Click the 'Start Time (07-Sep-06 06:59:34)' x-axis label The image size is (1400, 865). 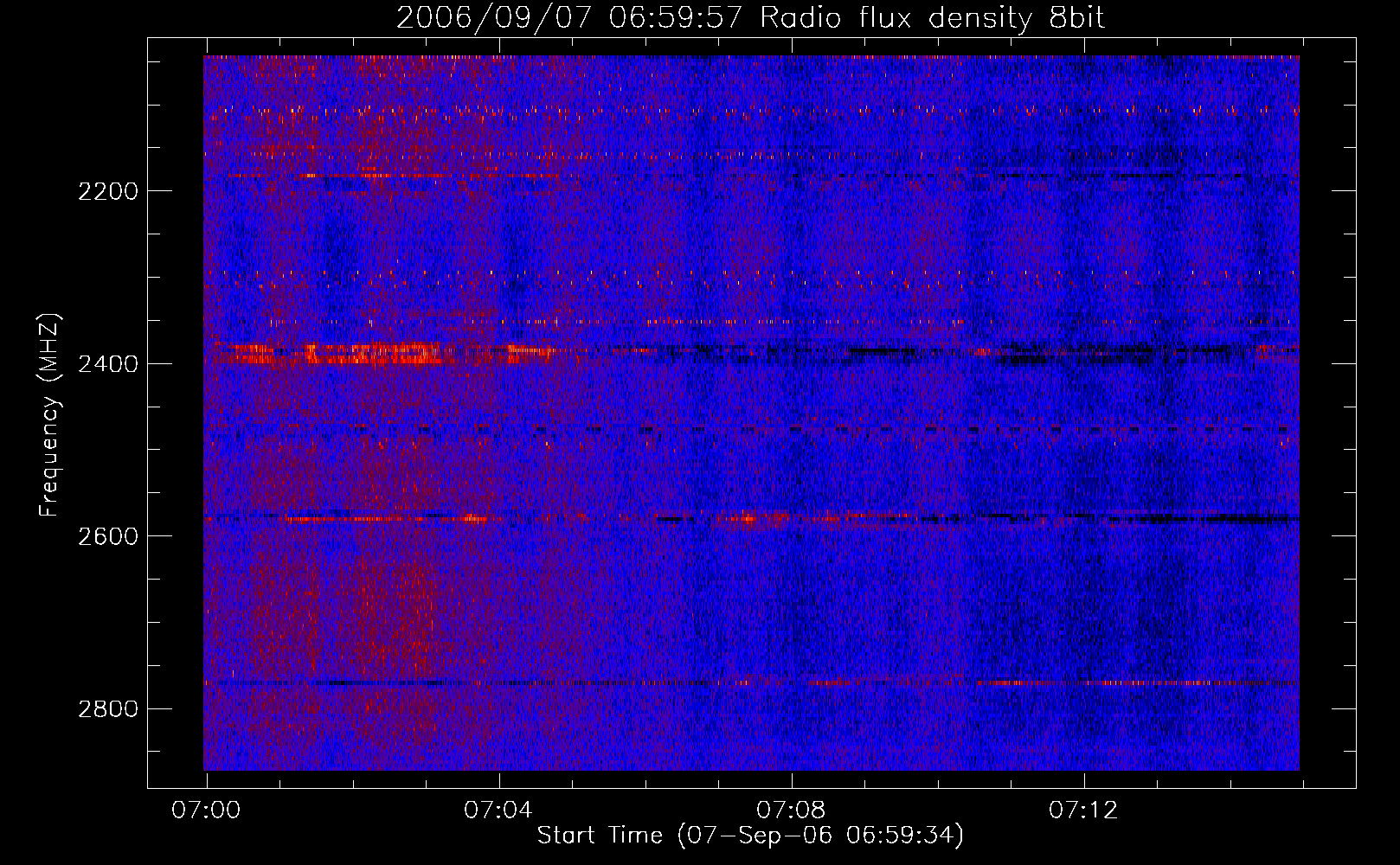(x=750, y=836)
